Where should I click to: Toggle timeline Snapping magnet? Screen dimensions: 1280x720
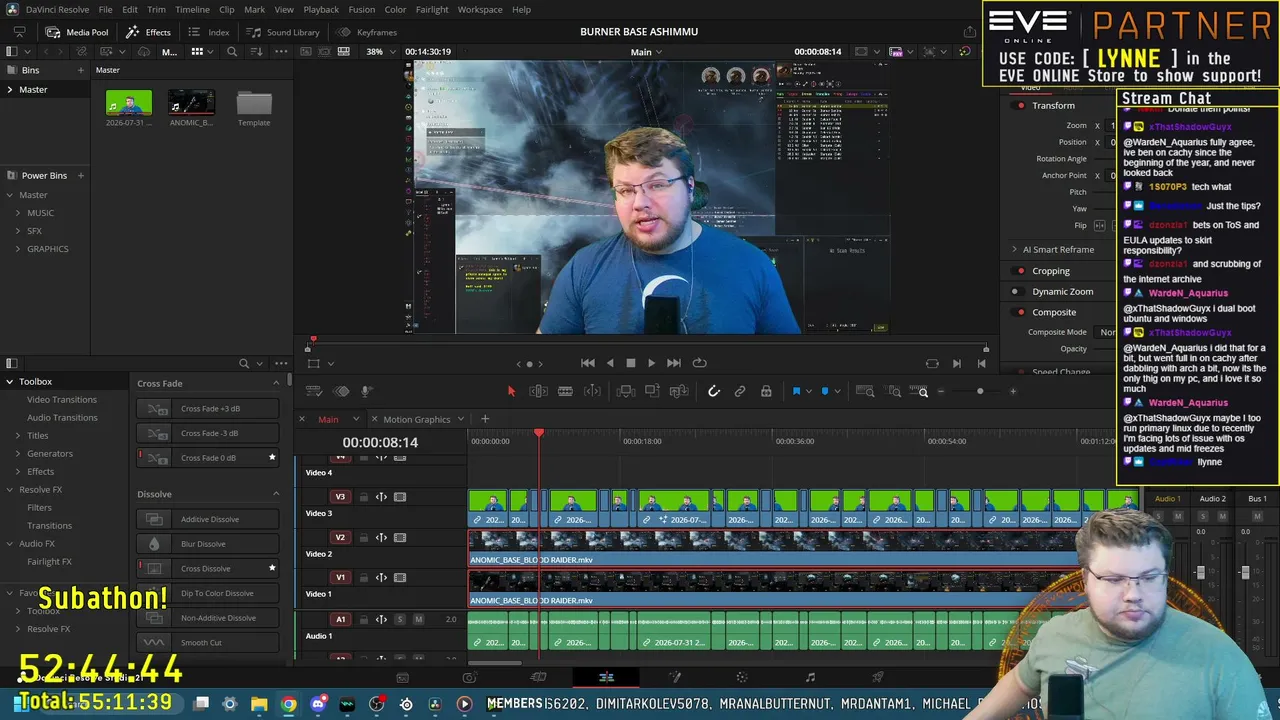click(x=714, y=391)
